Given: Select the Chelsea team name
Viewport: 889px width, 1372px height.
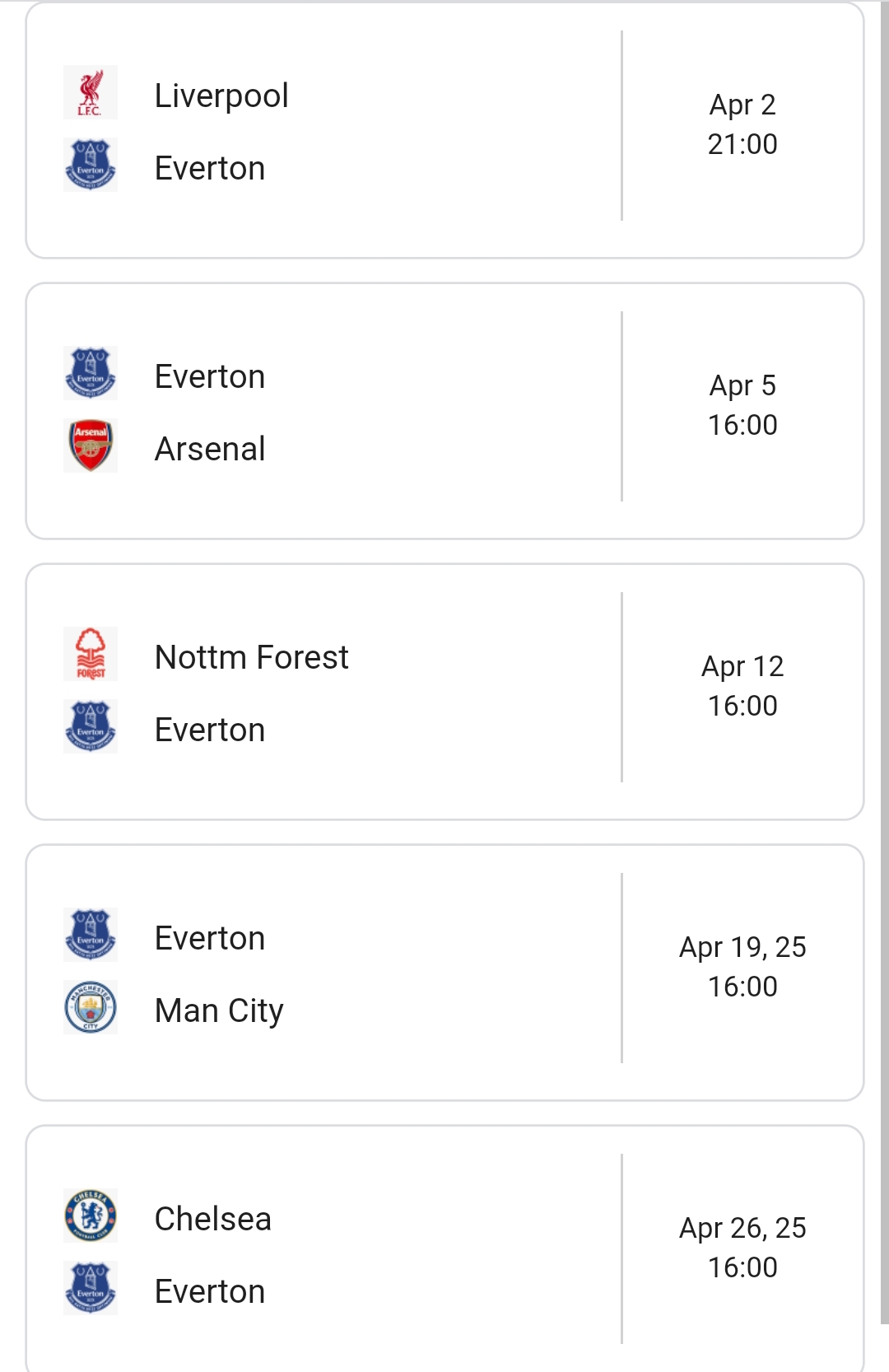Looking at the screenshot, I should click(x=212, y=1219).
